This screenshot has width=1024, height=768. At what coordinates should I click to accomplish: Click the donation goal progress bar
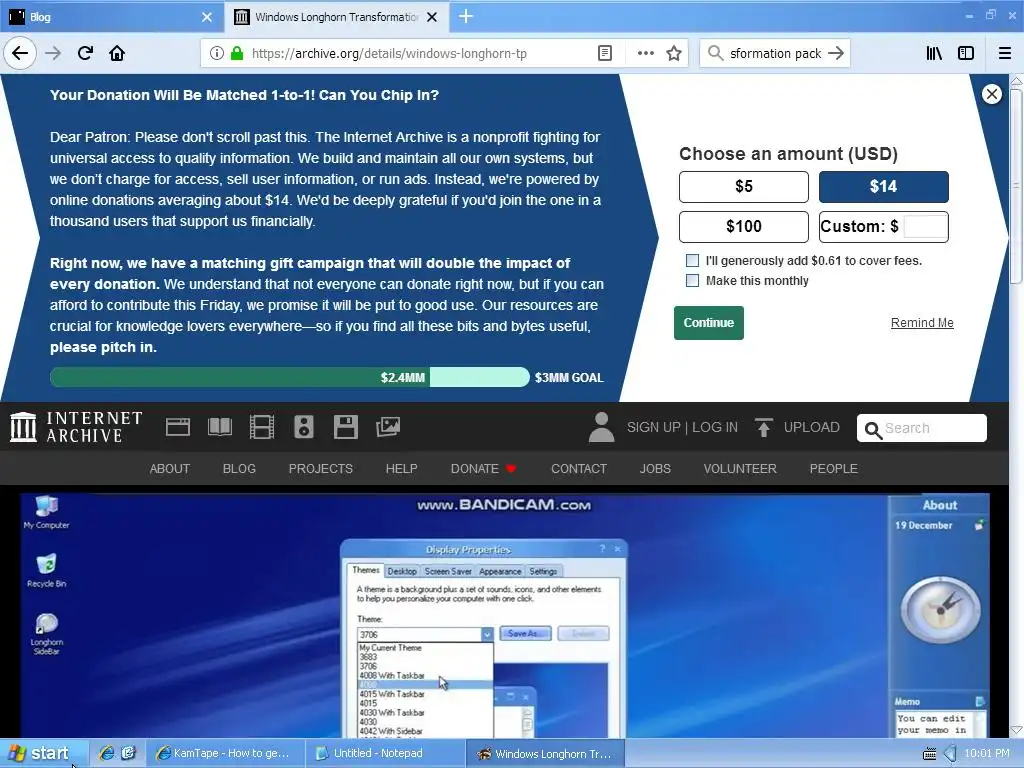coord(289,377)
